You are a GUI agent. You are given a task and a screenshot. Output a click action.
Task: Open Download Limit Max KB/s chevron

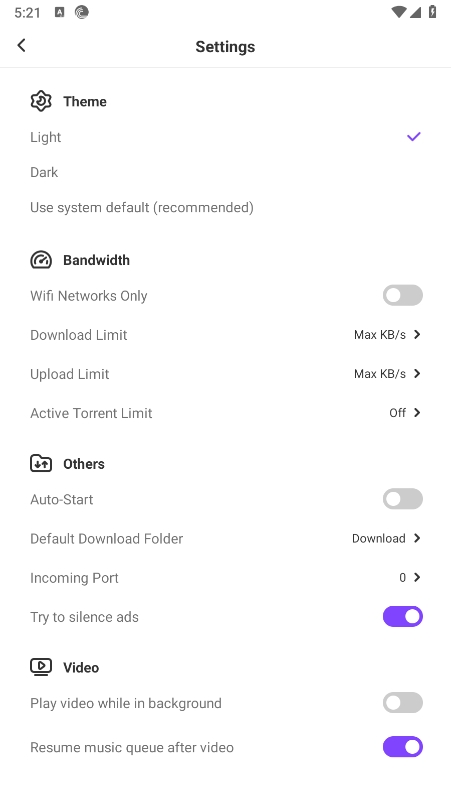(x=387, y=335)
